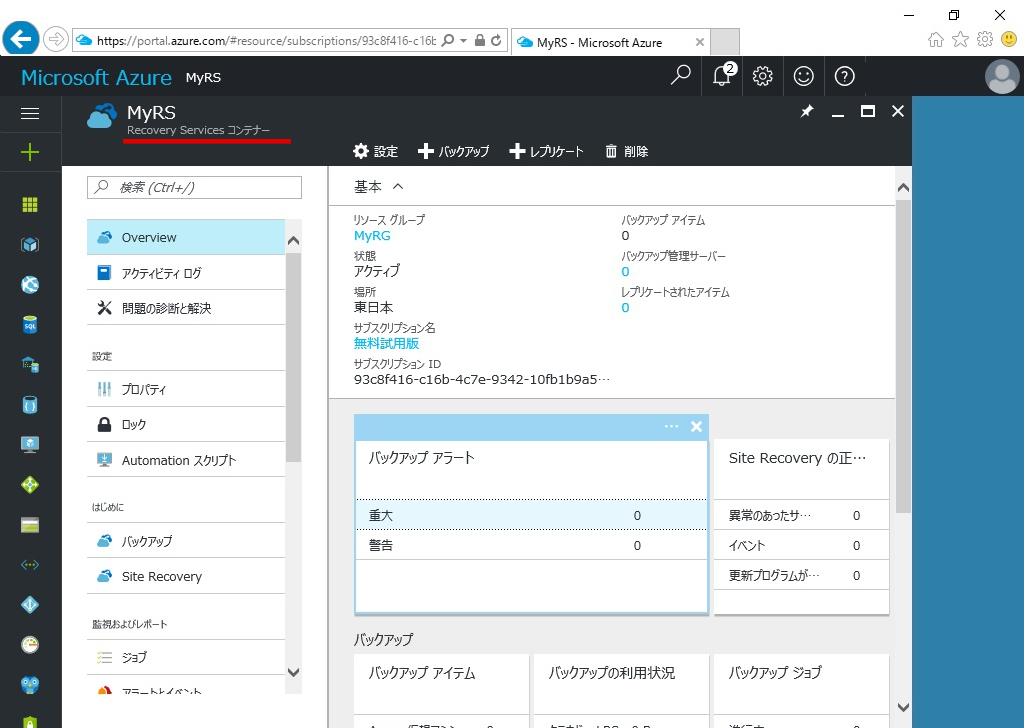Remove the バックアップ アラート tile
Viewport: 1024px width, 728px height.
pos(696,426)
